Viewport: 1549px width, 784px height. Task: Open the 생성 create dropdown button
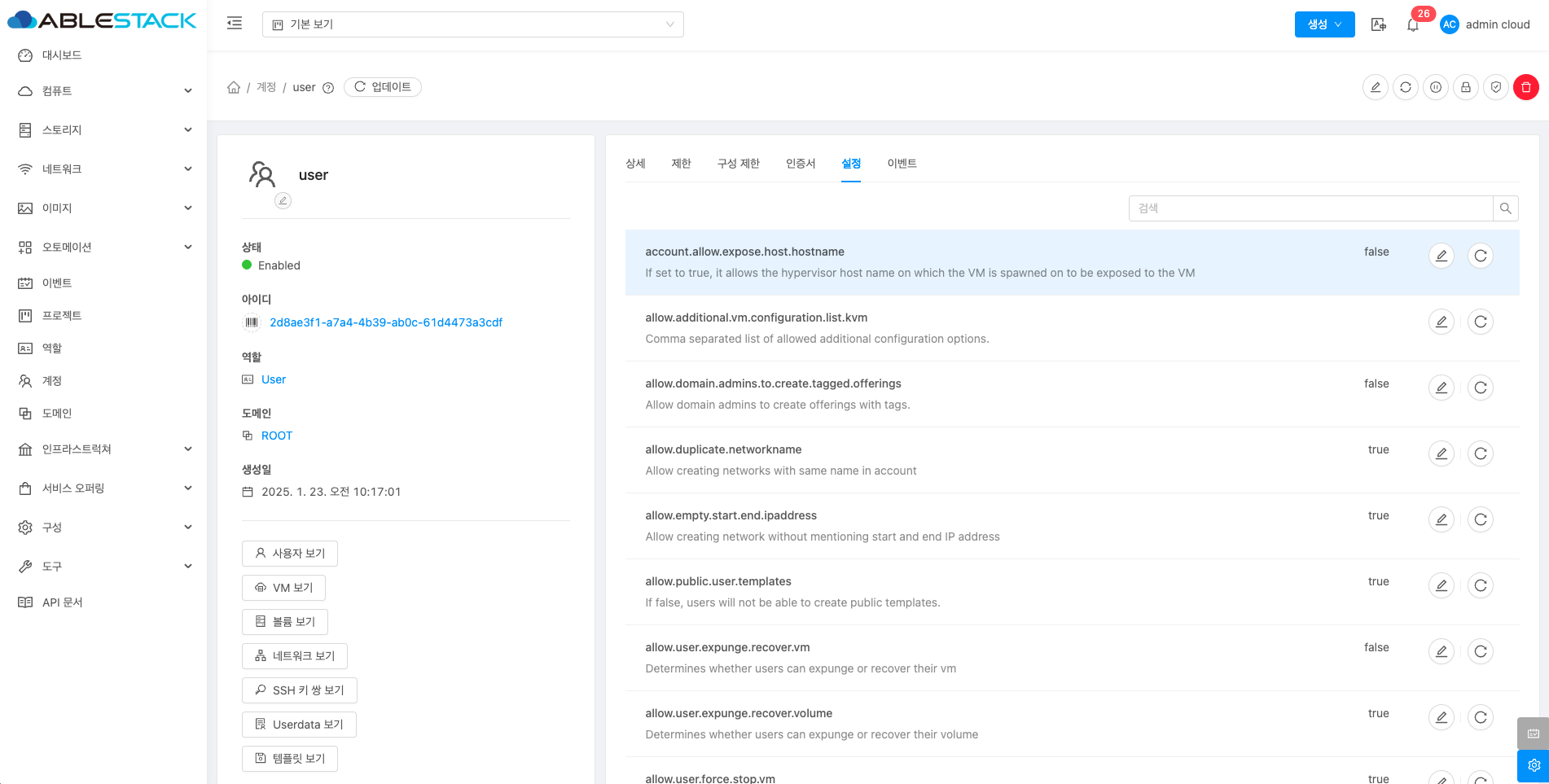(x=1324, y=24)
